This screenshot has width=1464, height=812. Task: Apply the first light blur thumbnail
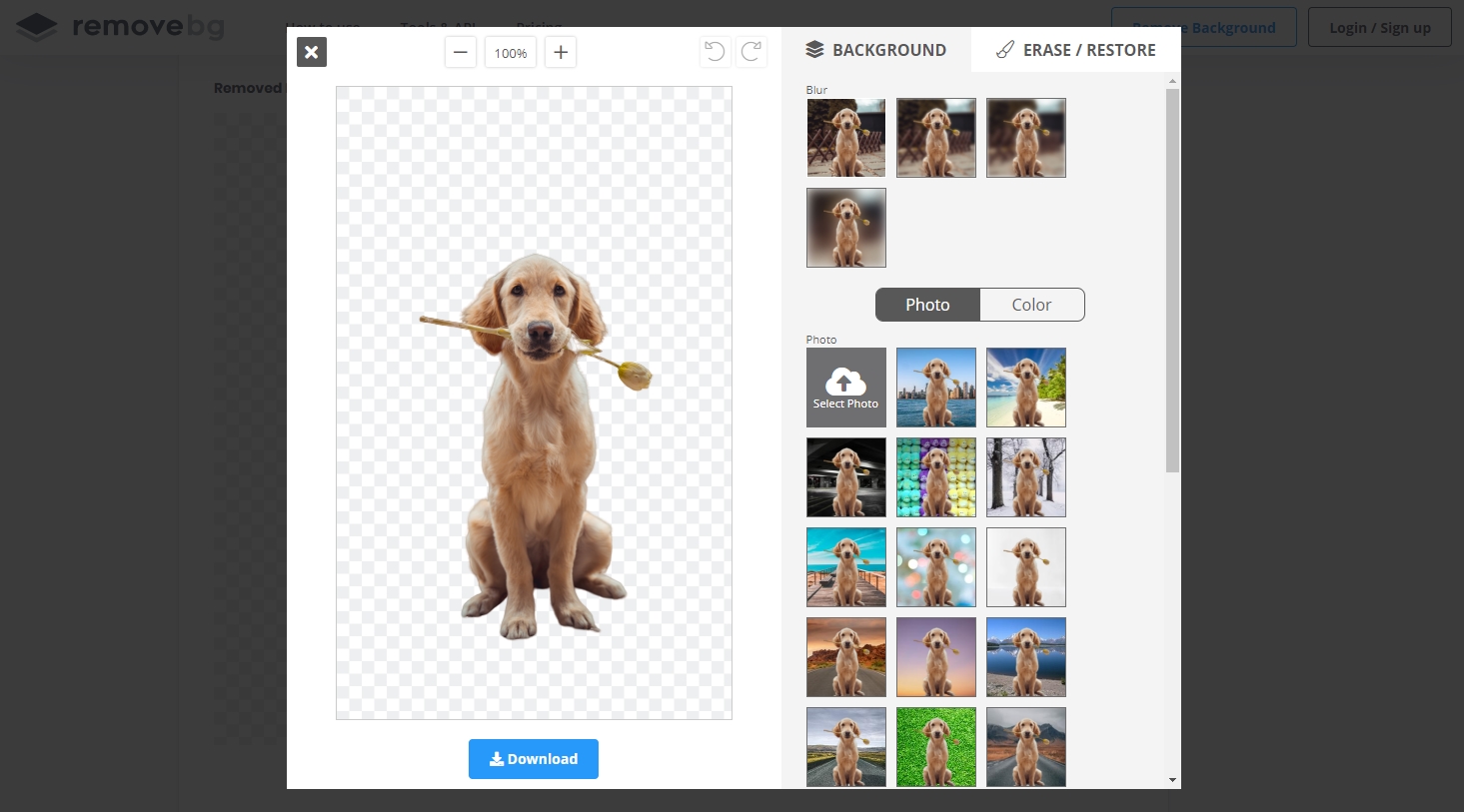(846, 138)
